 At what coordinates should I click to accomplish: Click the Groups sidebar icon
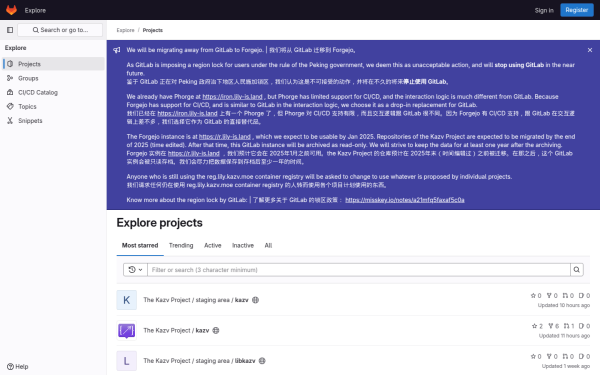(10, 78)
